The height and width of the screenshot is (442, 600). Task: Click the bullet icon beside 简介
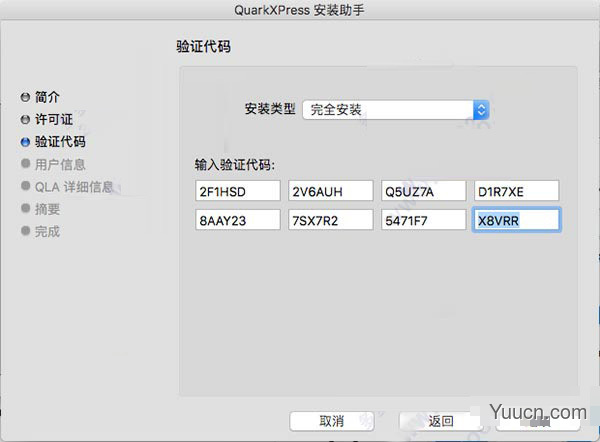25,97
